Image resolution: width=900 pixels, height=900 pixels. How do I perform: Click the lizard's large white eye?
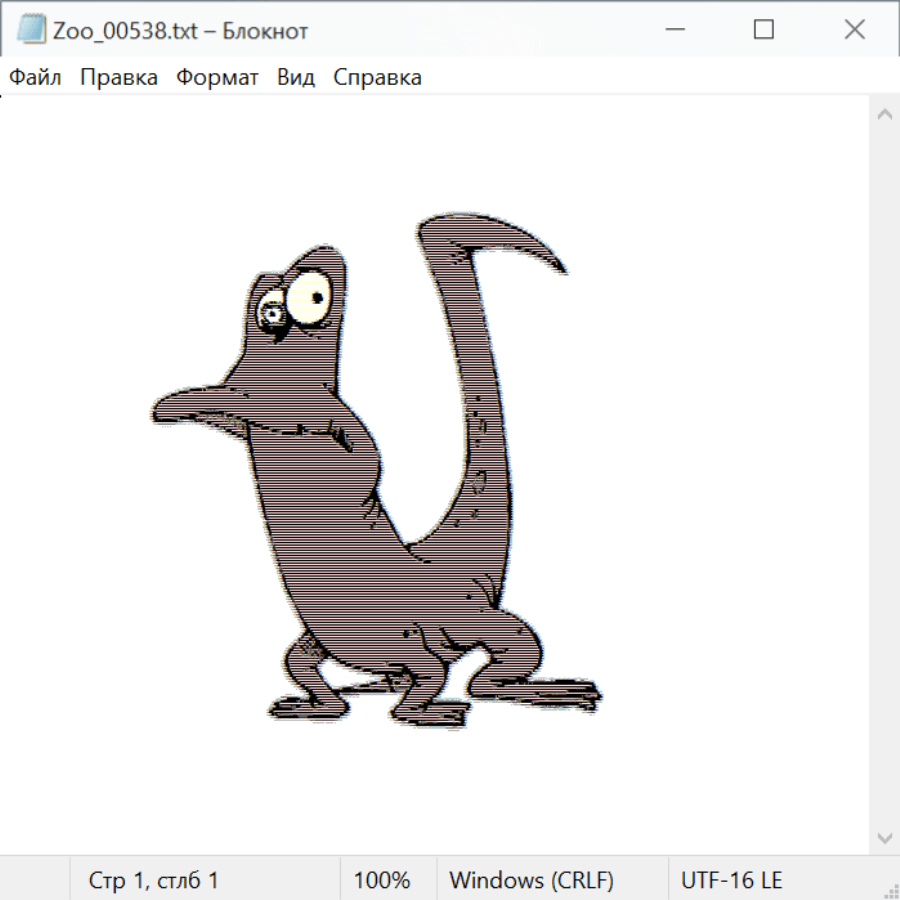pyautogui.click(x=311, y=296)
